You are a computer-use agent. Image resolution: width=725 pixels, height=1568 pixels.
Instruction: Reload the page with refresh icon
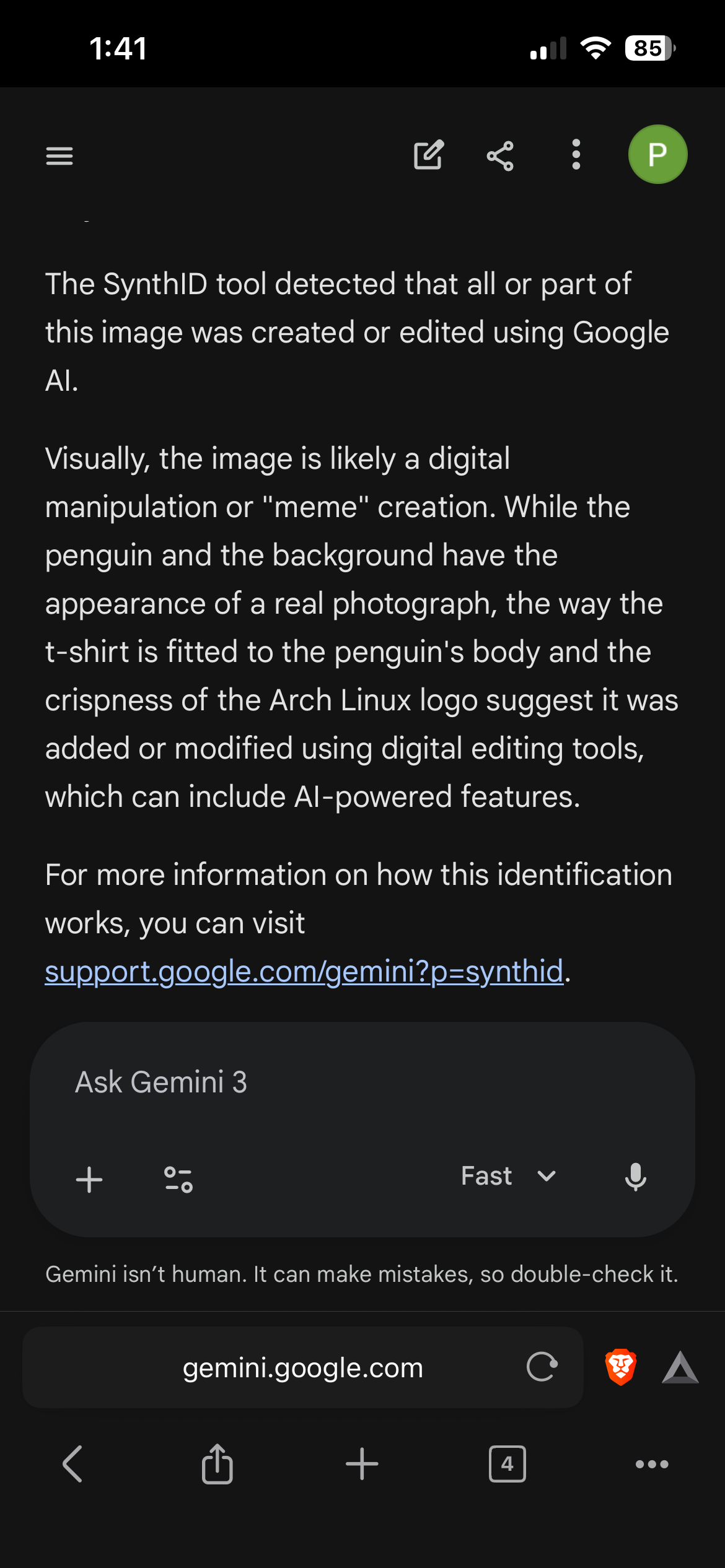point(542,1367)
